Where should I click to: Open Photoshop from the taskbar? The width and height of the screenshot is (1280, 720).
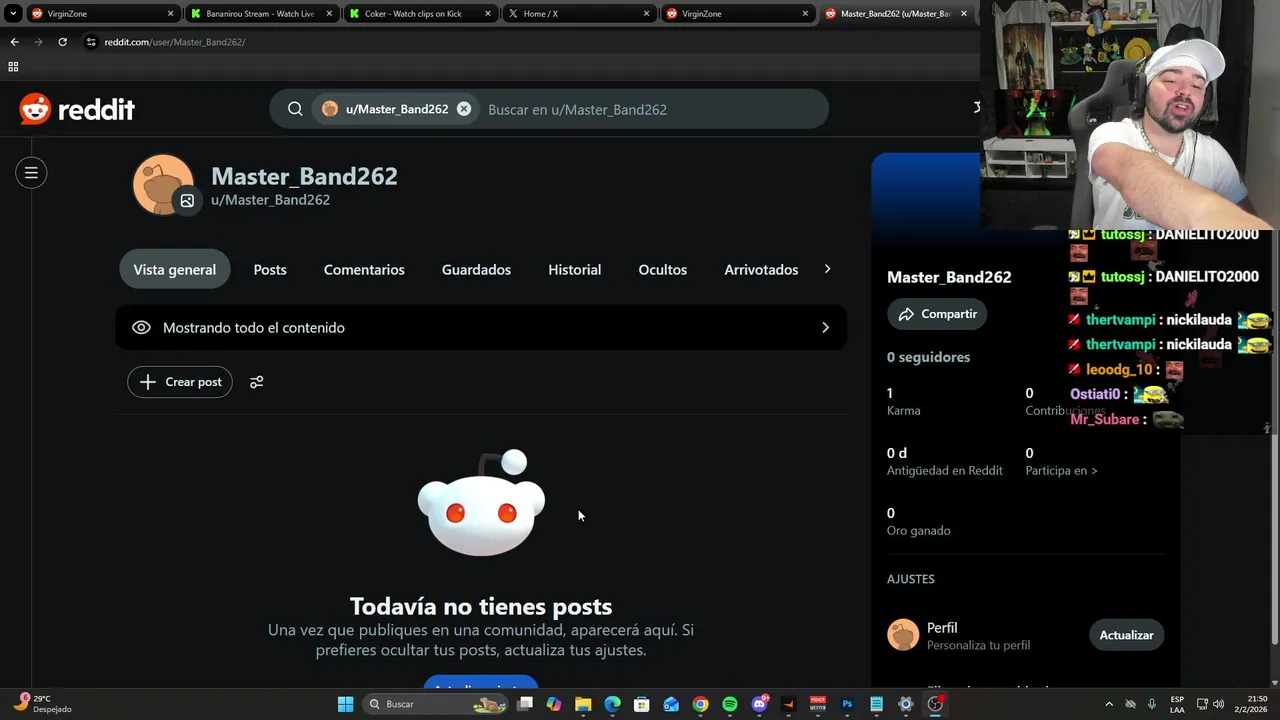pyautogui.click(x=847, y=704)
